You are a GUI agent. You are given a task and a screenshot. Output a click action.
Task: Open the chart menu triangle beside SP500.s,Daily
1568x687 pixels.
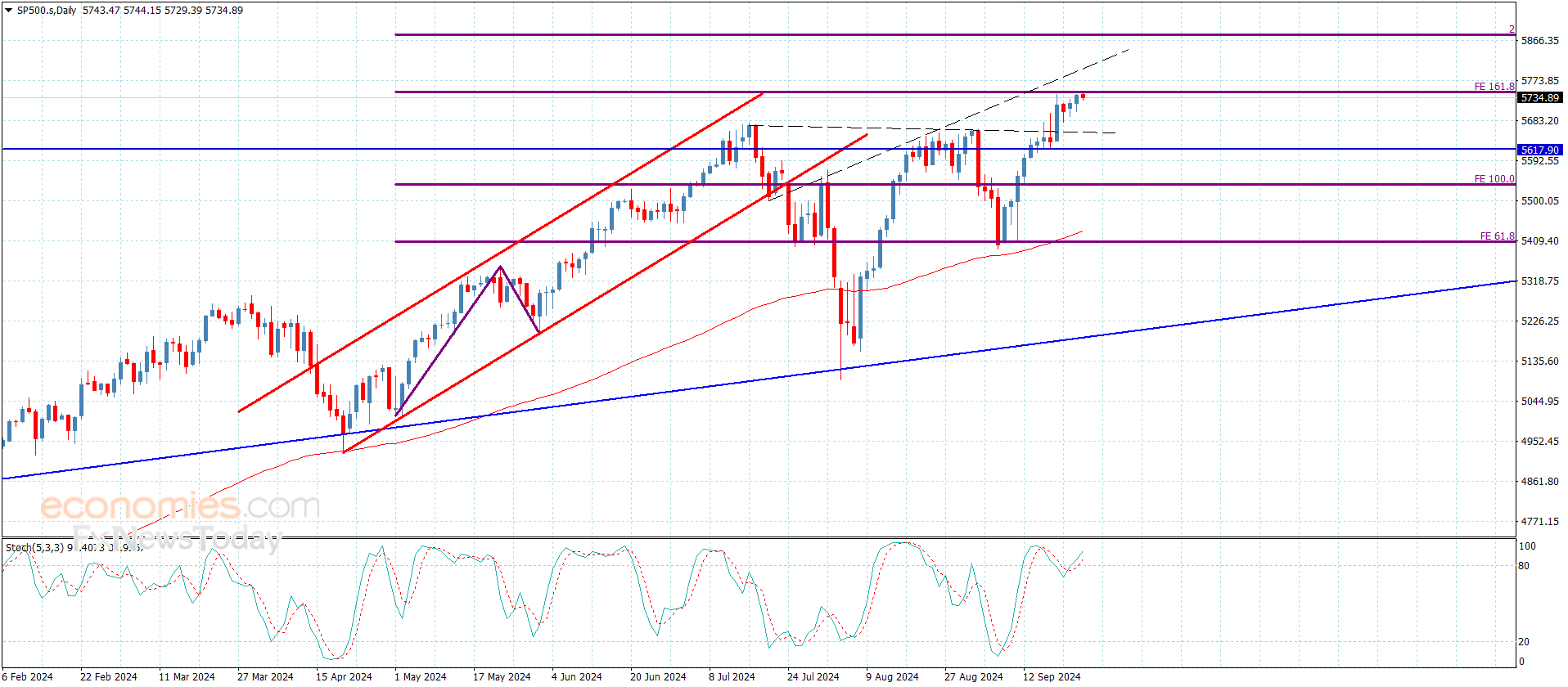(x=9, y=11)
